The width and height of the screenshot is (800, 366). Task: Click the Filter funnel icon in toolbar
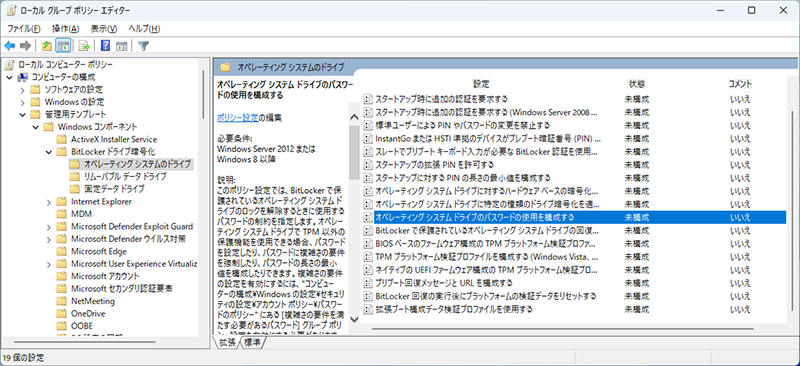pyautogui.click(x=143, y=46)
